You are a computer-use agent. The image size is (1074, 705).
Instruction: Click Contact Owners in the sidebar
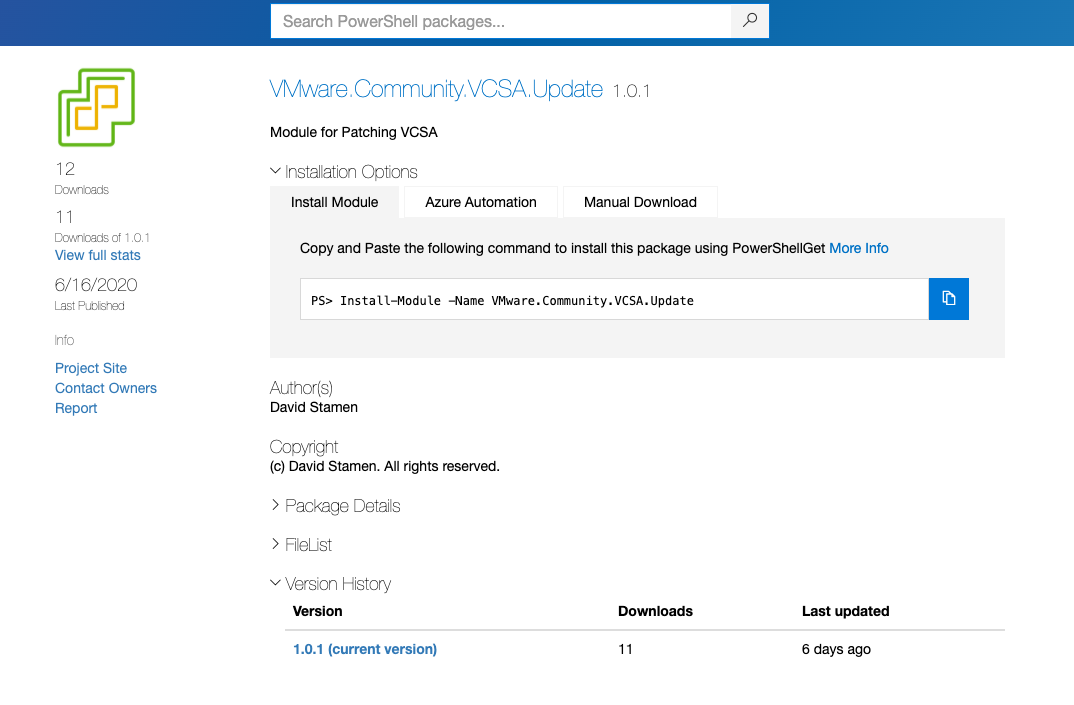click(x=105, y=388)
